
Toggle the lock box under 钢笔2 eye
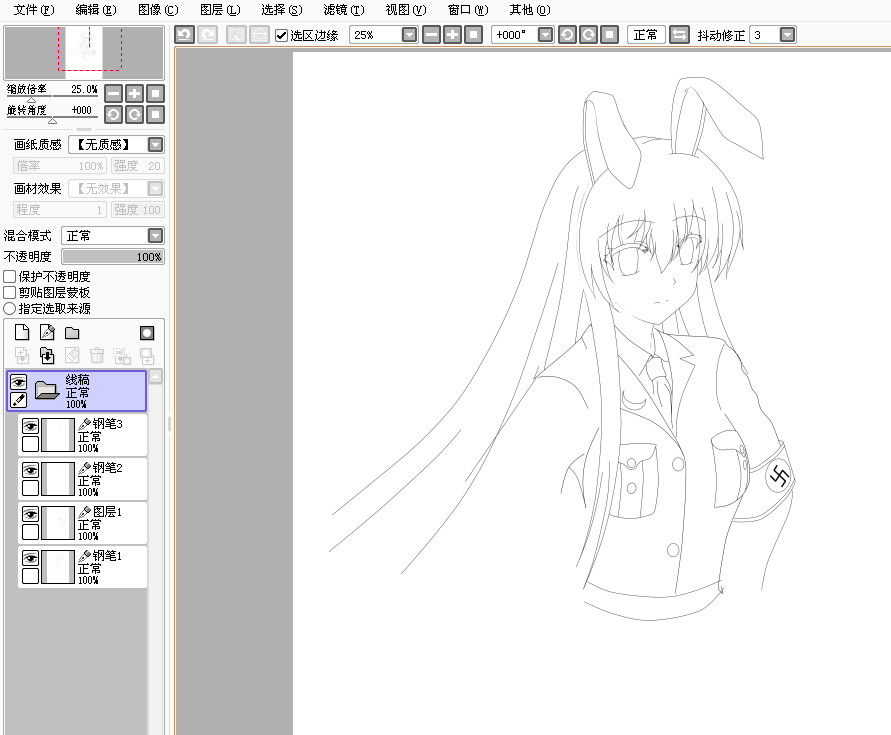[x=30, y=488]
